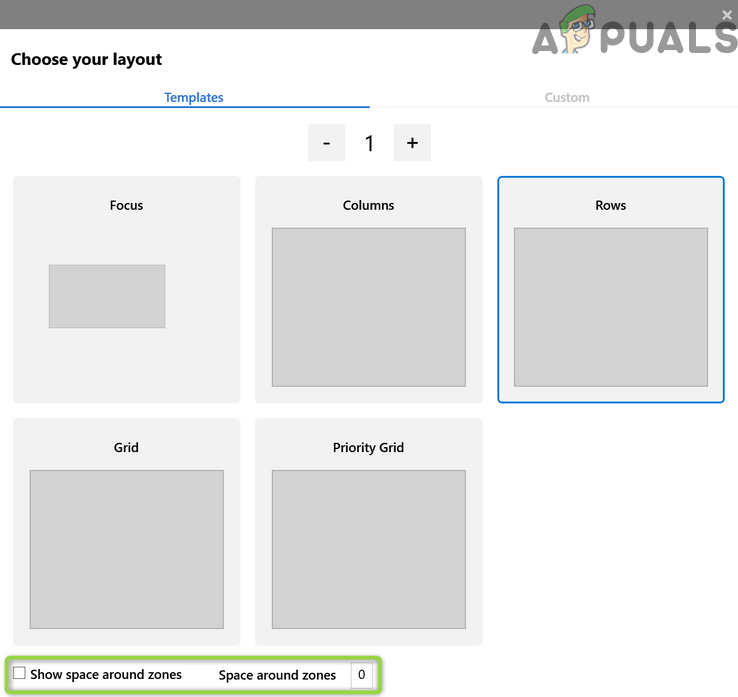Select the Columns layout template

(369, 289)
